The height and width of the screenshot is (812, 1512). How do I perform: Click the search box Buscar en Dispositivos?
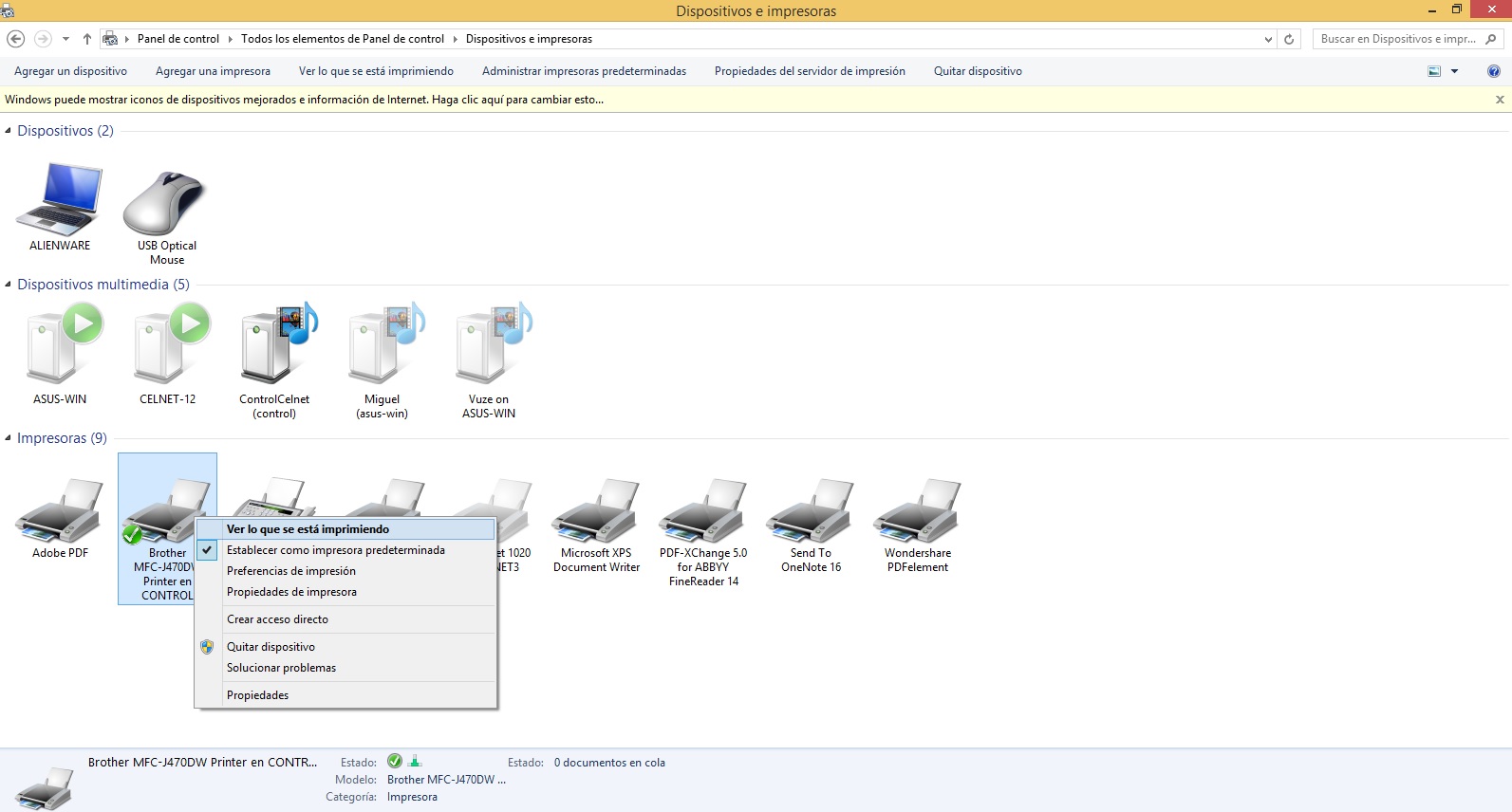[x=1397, y=39]
